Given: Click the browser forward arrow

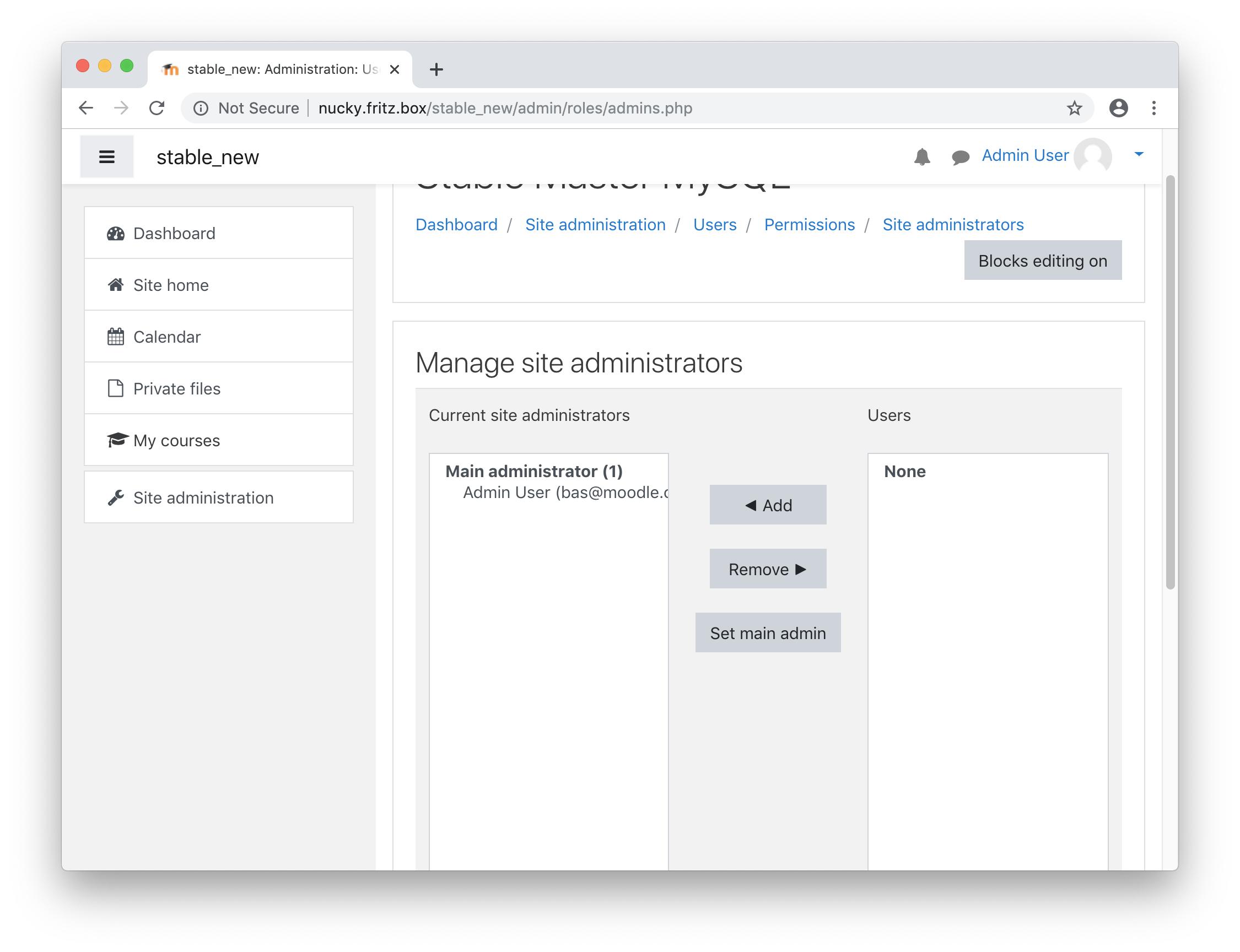Looking at the screenshot, I should pos(121,107).
